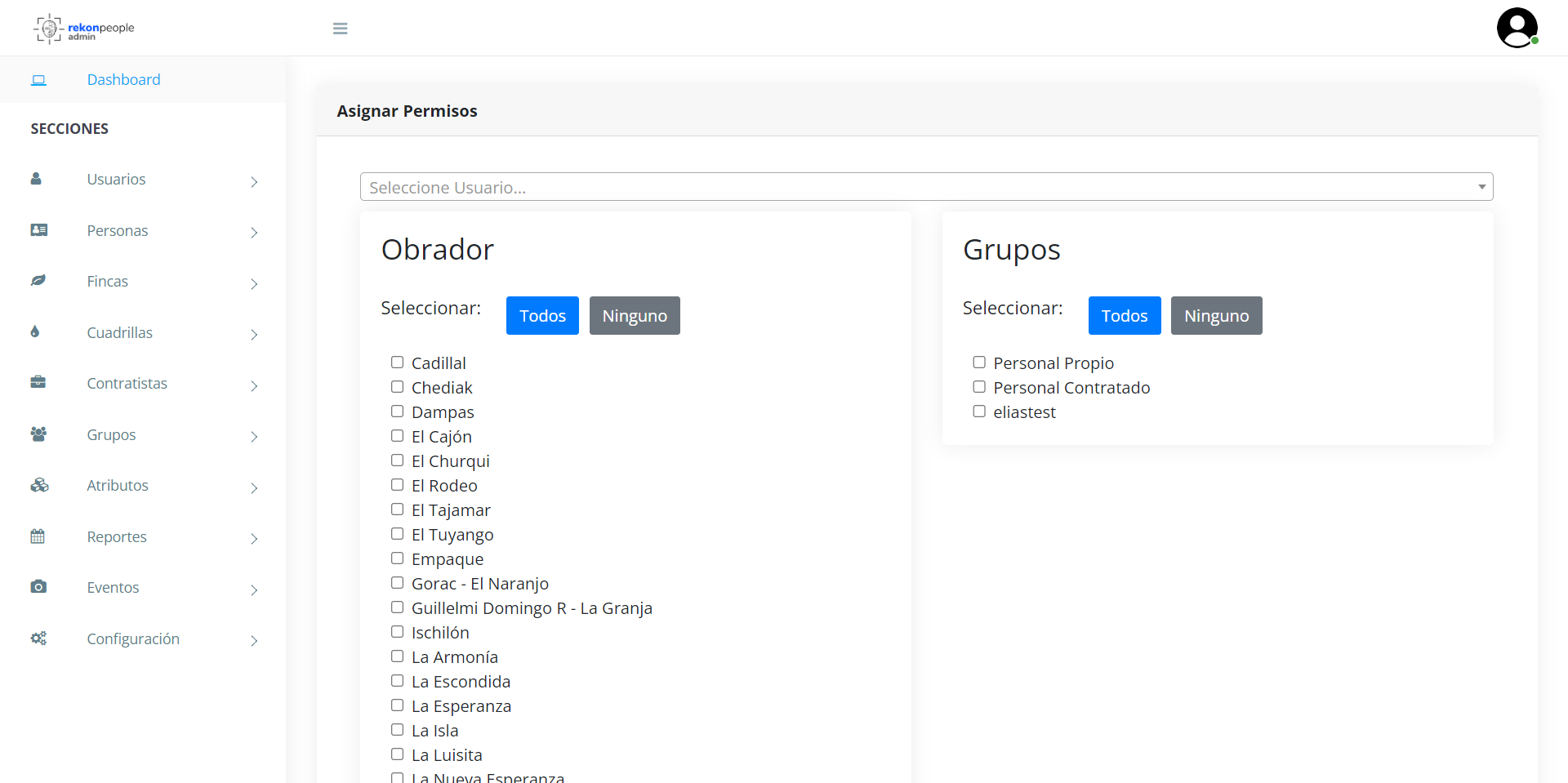Select Todos under Obrador
This screenshot has height=783, width=1568.
point(542,315)
